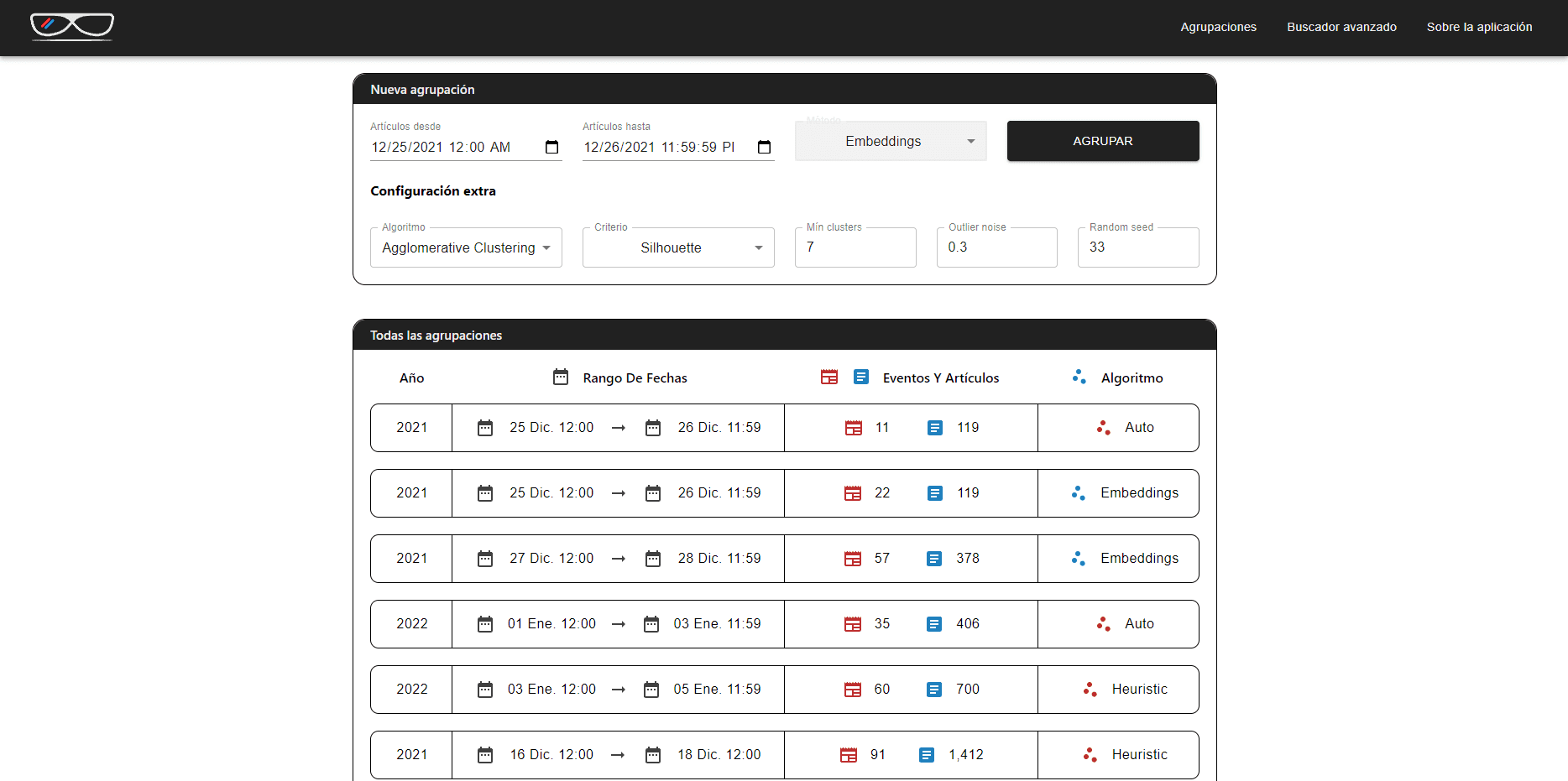Image resolution: width=1568 pixels, height=781 pixels.
Task: Click cluster dots icon beside Algoritmo header
Action: (1079, 377)
